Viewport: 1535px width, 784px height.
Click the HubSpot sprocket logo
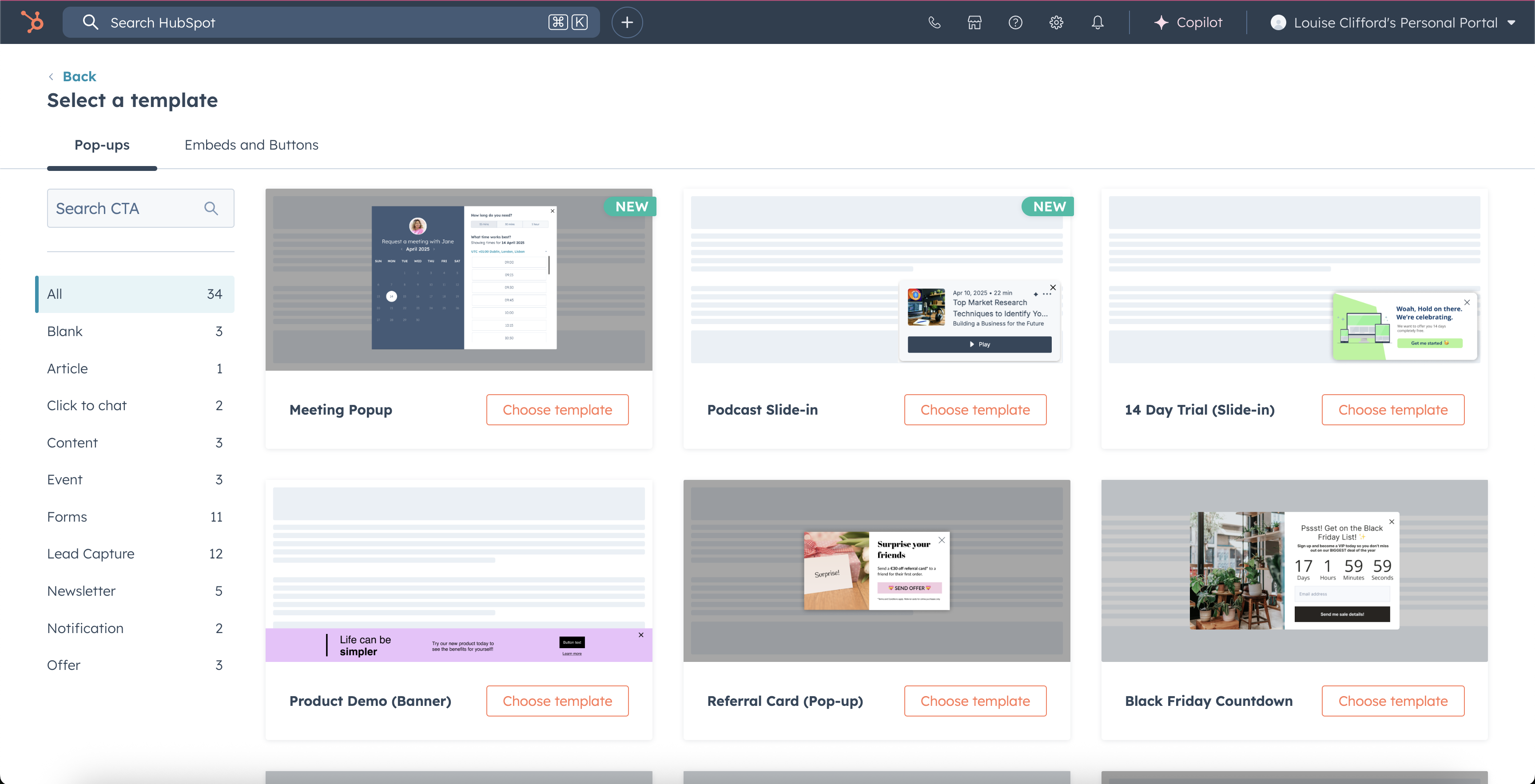[x=32, y=22]
